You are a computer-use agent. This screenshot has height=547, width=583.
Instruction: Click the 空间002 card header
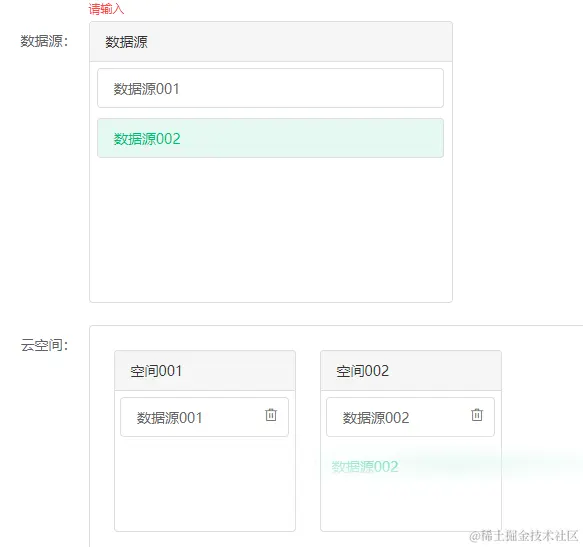point(411,370)
